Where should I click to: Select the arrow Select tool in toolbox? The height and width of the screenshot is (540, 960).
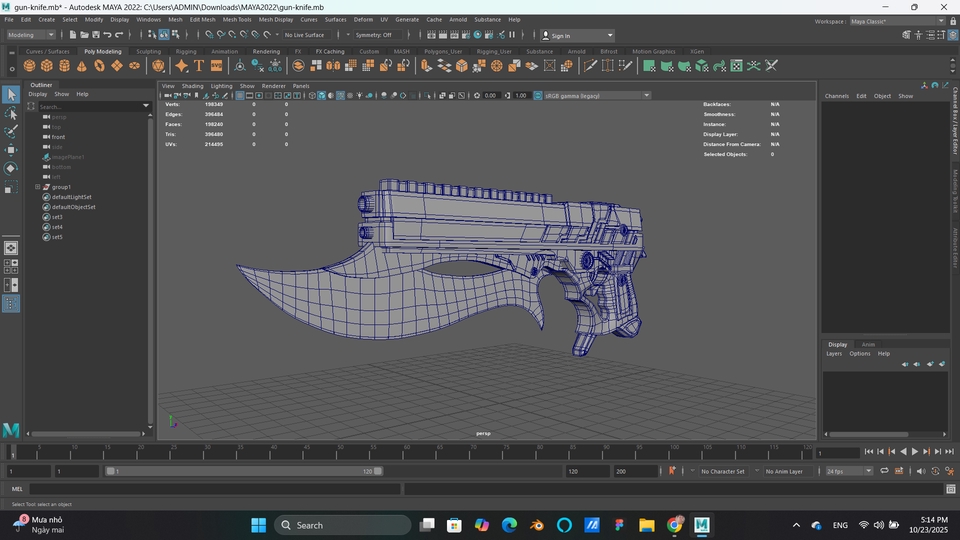pos(11,94)
